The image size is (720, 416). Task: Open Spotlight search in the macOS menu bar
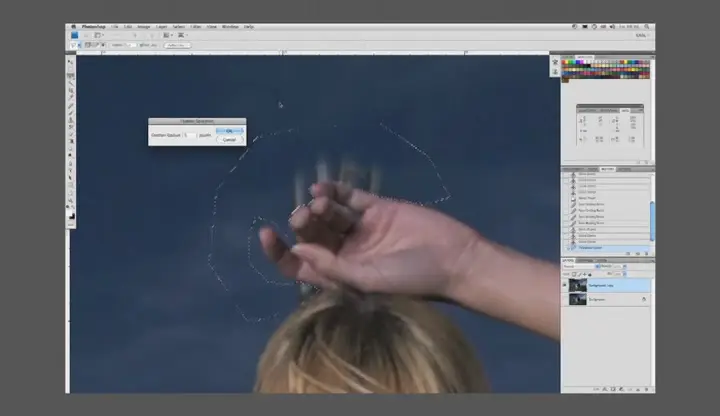coord(647,27)
